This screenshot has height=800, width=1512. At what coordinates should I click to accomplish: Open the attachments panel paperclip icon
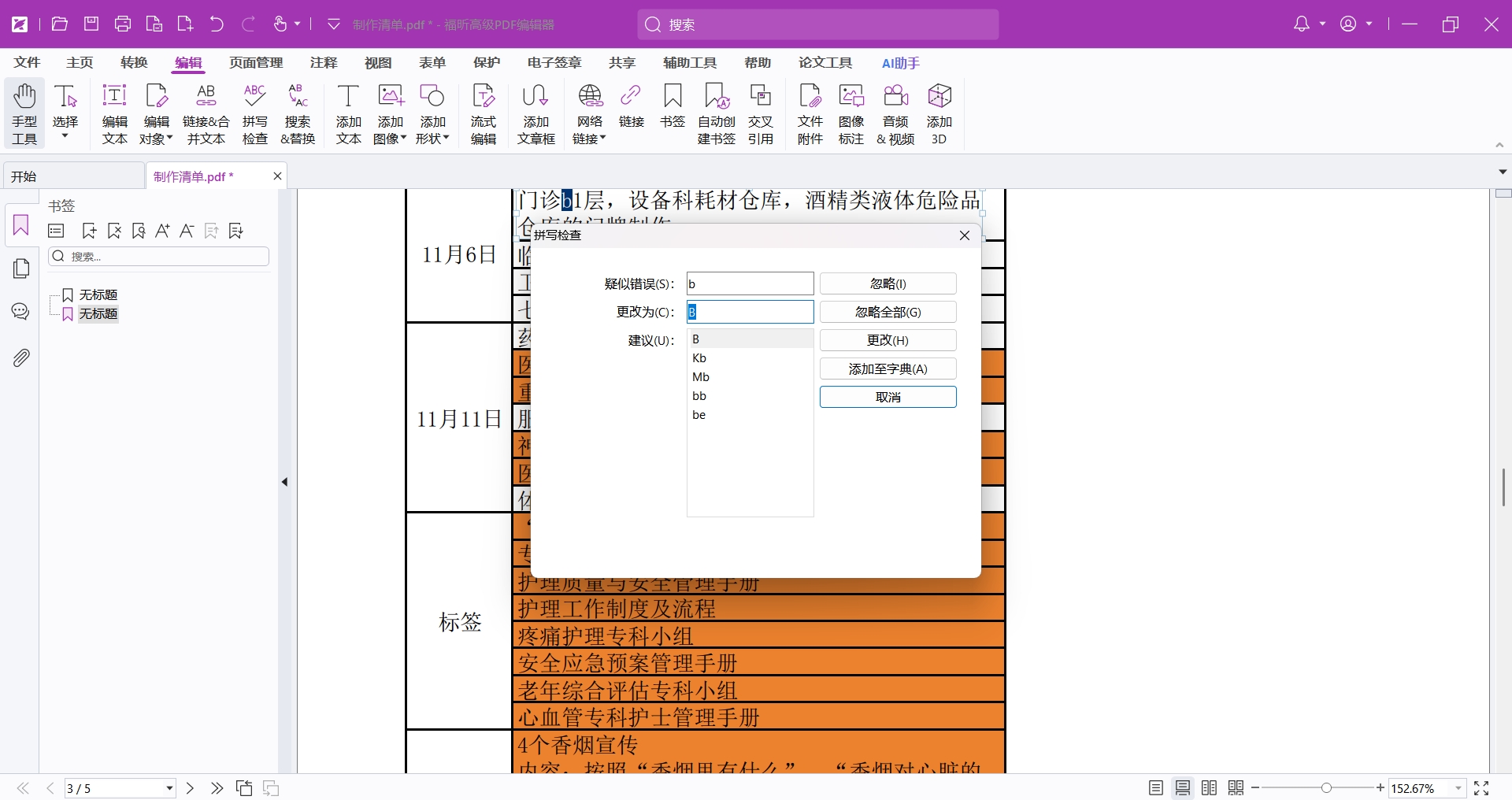21,358
